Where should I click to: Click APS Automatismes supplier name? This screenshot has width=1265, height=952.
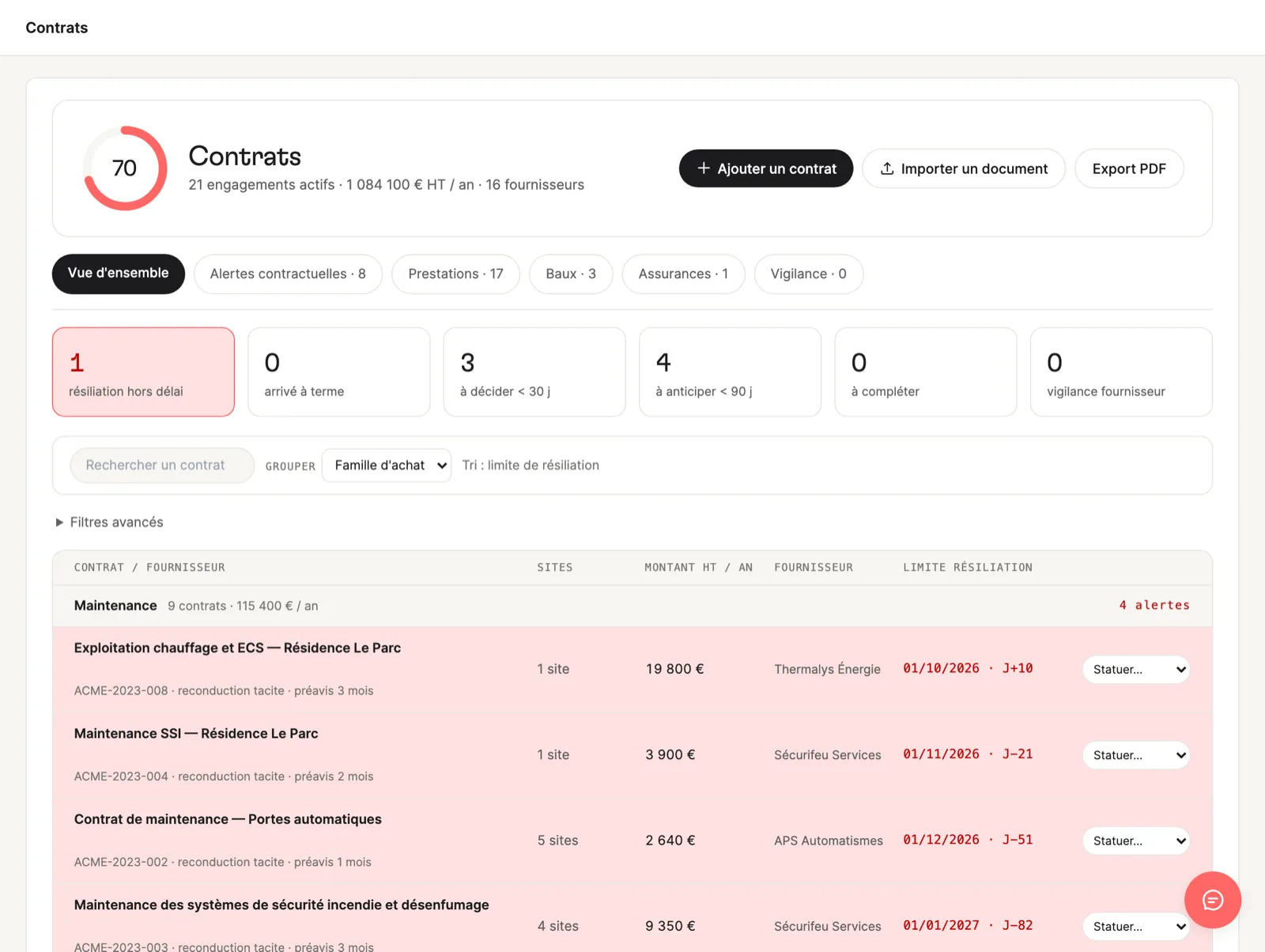829,841
